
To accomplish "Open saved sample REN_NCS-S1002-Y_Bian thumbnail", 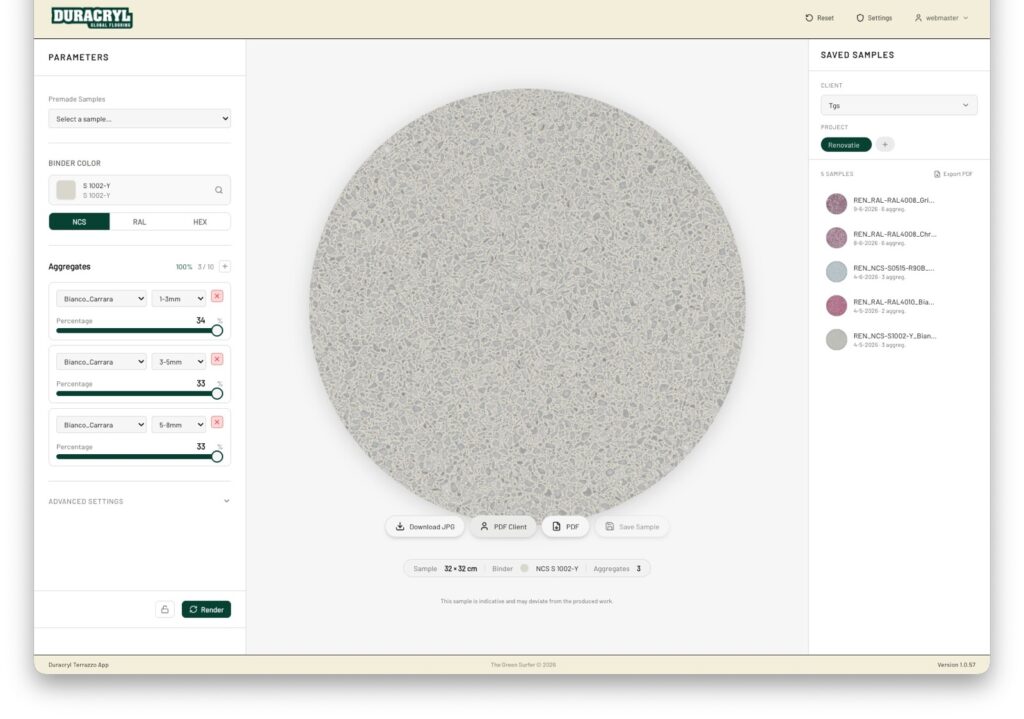I will (x=837, y=340).
